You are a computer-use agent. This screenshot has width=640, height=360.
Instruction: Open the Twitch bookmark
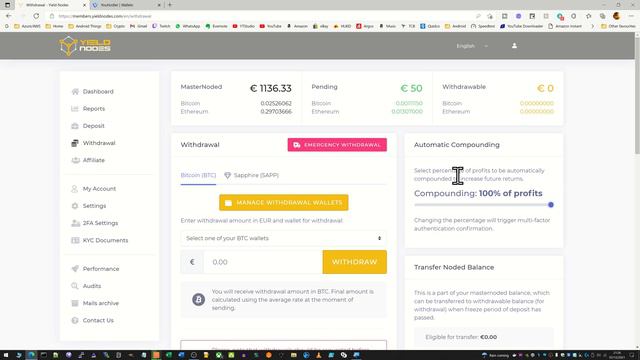[161, 26]
